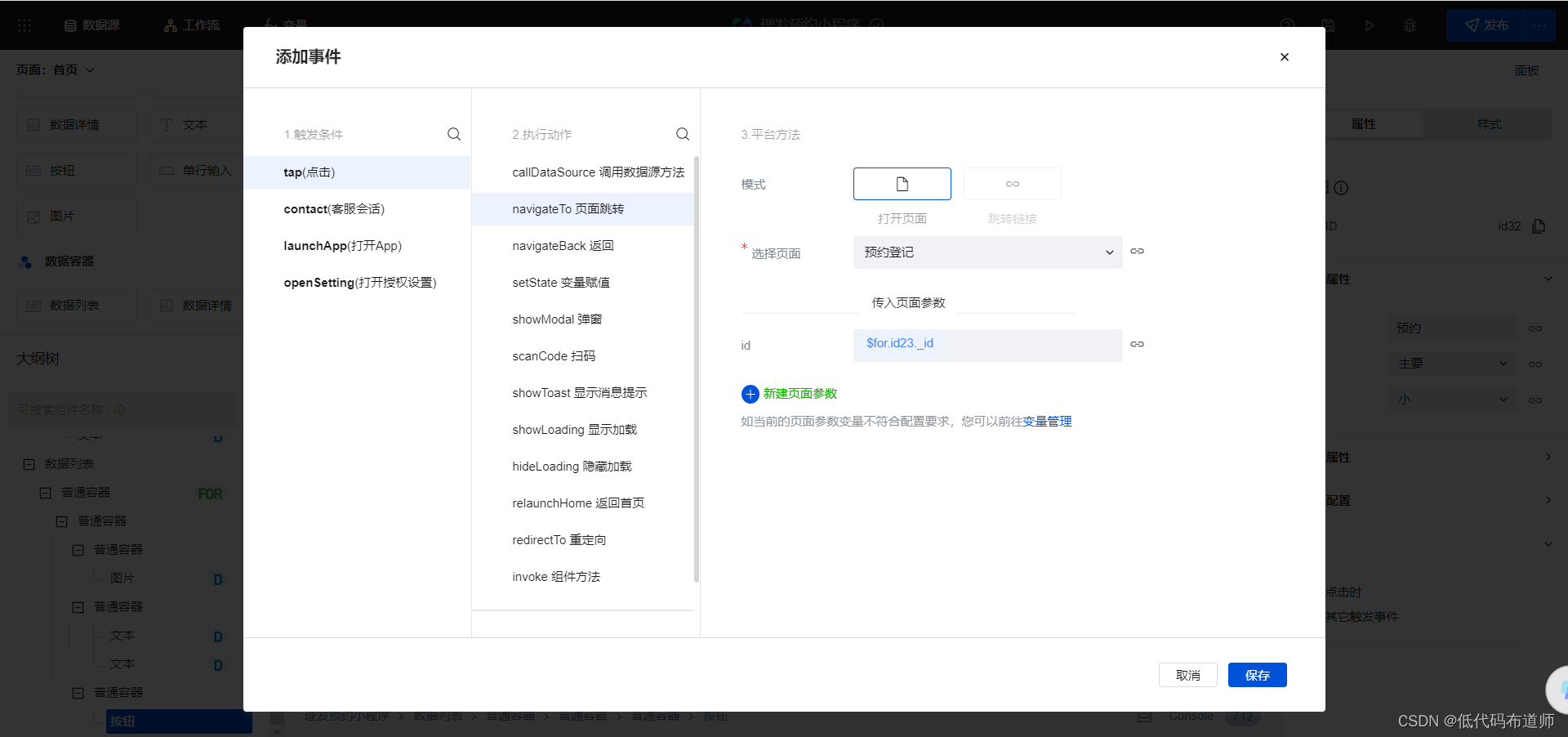1568x737 pixels.
Task: Open the help question icon in top bar
Action: point(1288,25)
